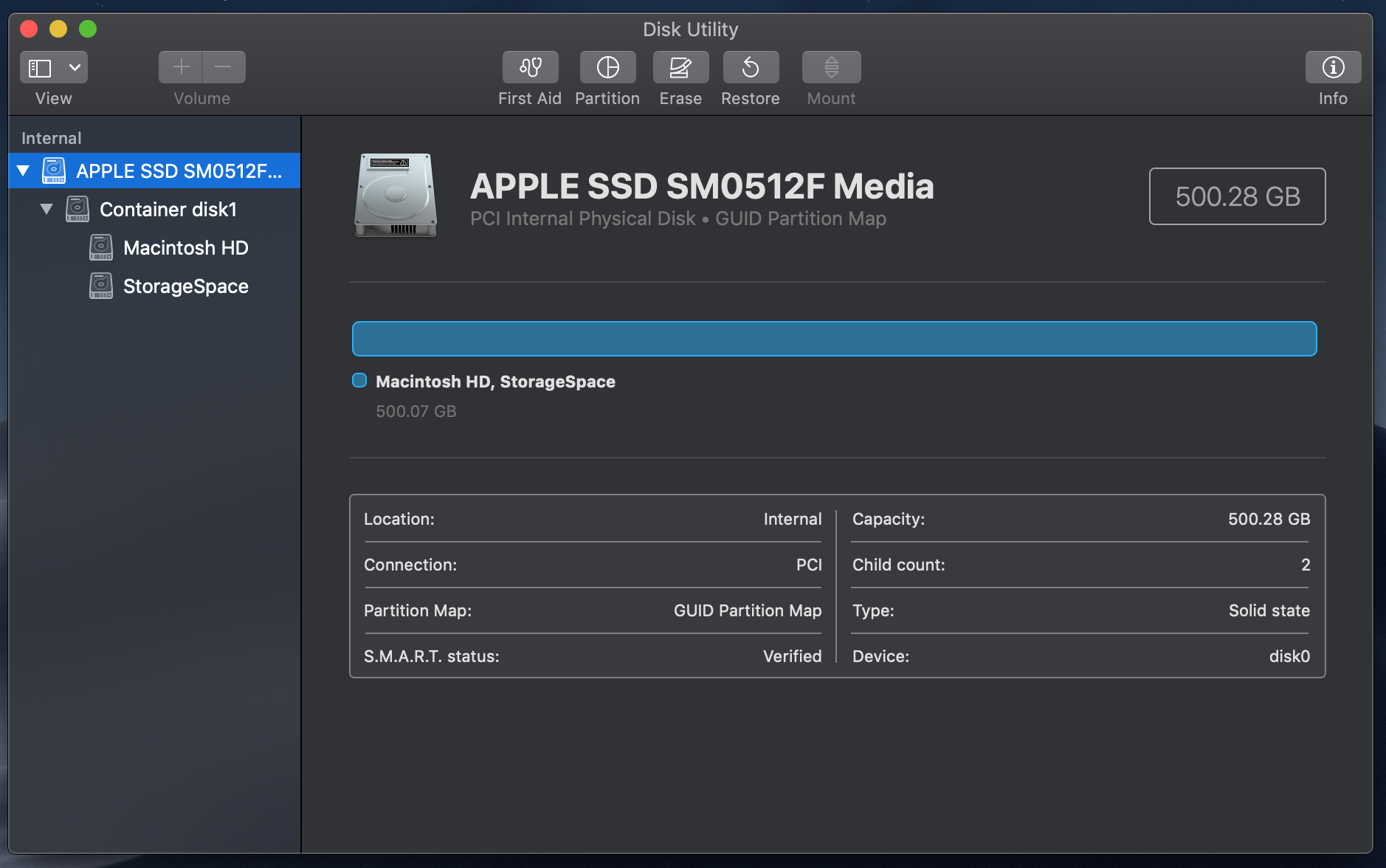1386x868 pixels.
Task: Click the APPLE SSD sidebar drive icon
Action: [x=54, y=170]
